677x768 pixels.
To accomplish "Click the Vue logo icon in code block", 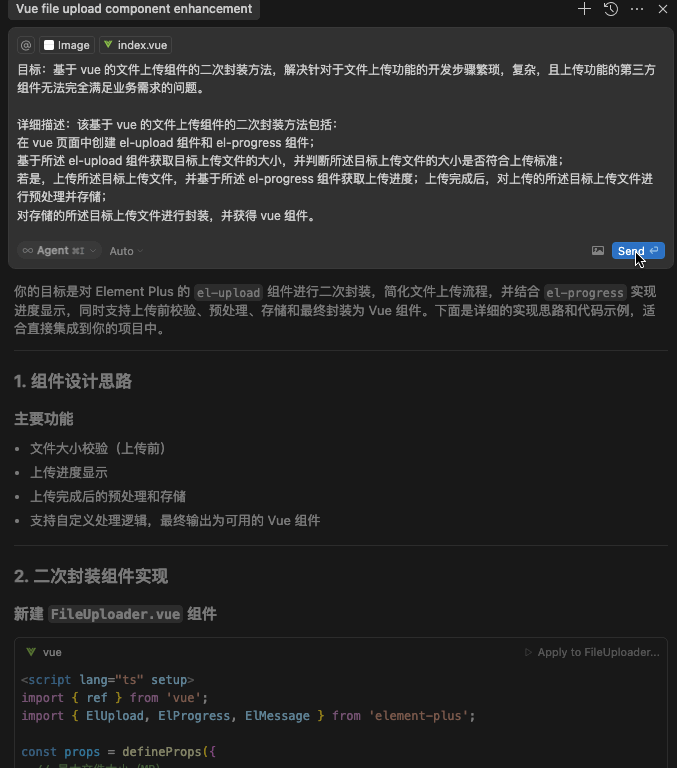I will [31, 652].
